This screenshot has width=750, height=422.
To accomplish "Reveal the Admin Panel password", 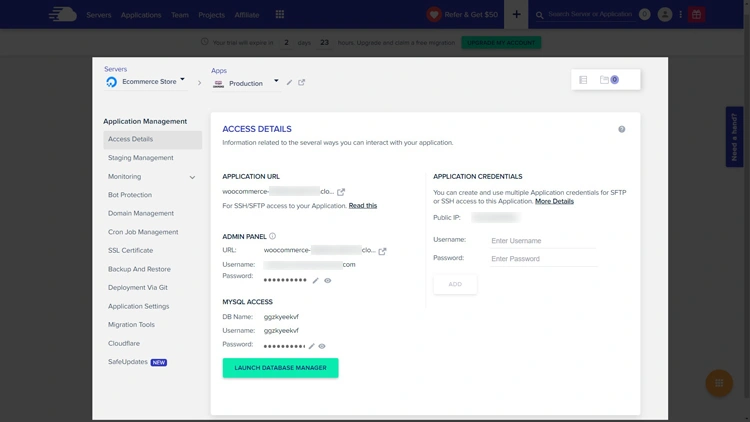I will pyautogui.click(x=328, y=281).
